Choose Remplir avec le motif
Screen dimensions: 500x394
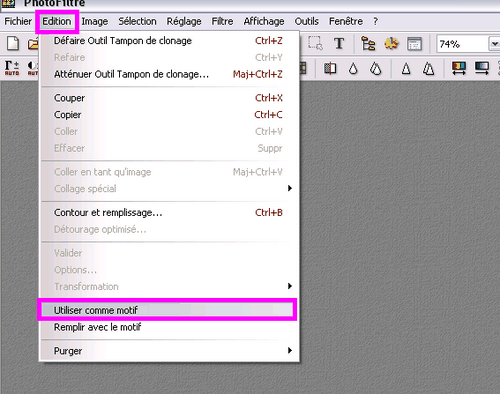168,327
